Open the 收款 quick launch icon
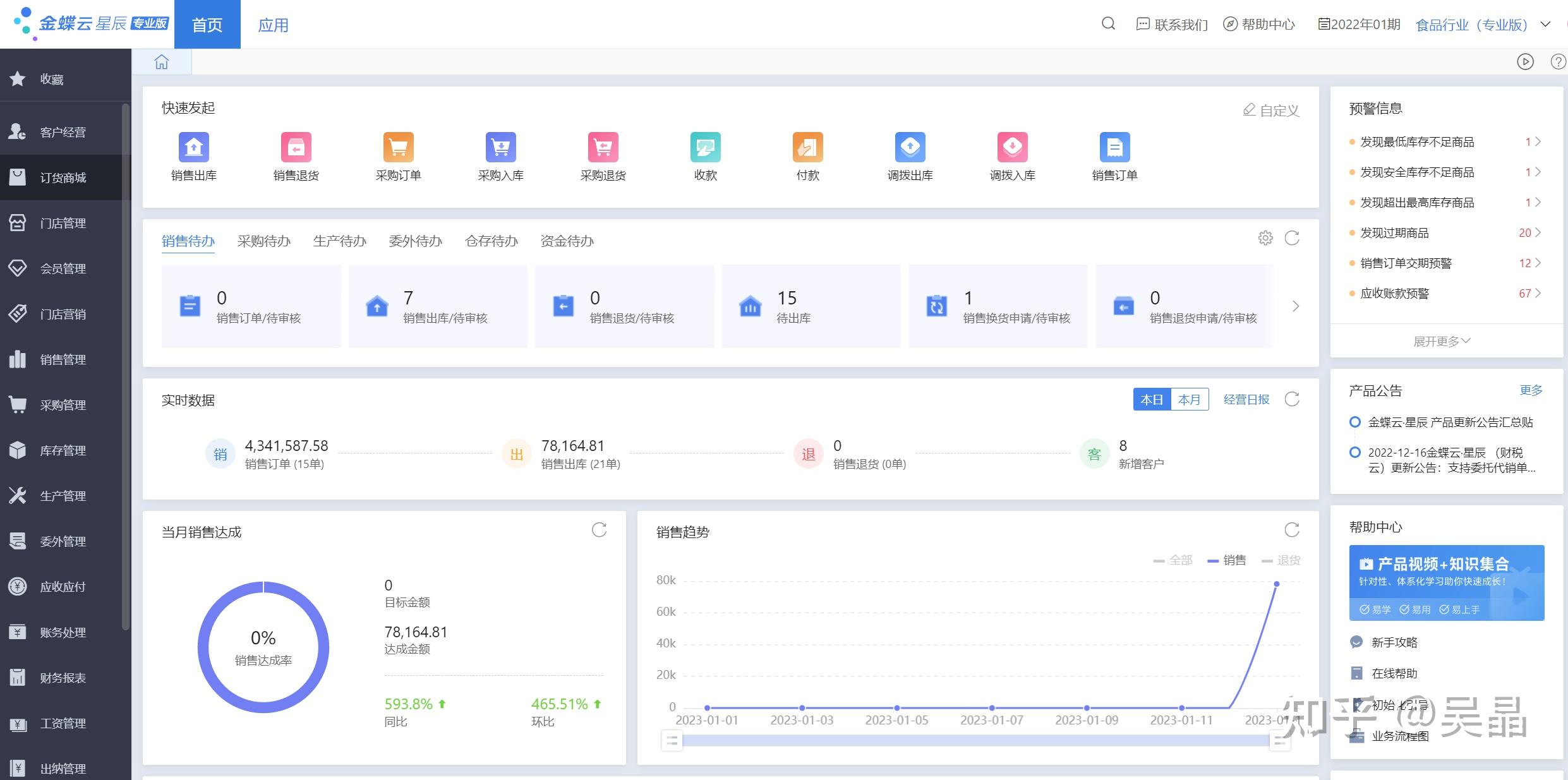The image size is (1568, 780). (x=705, y=148)
